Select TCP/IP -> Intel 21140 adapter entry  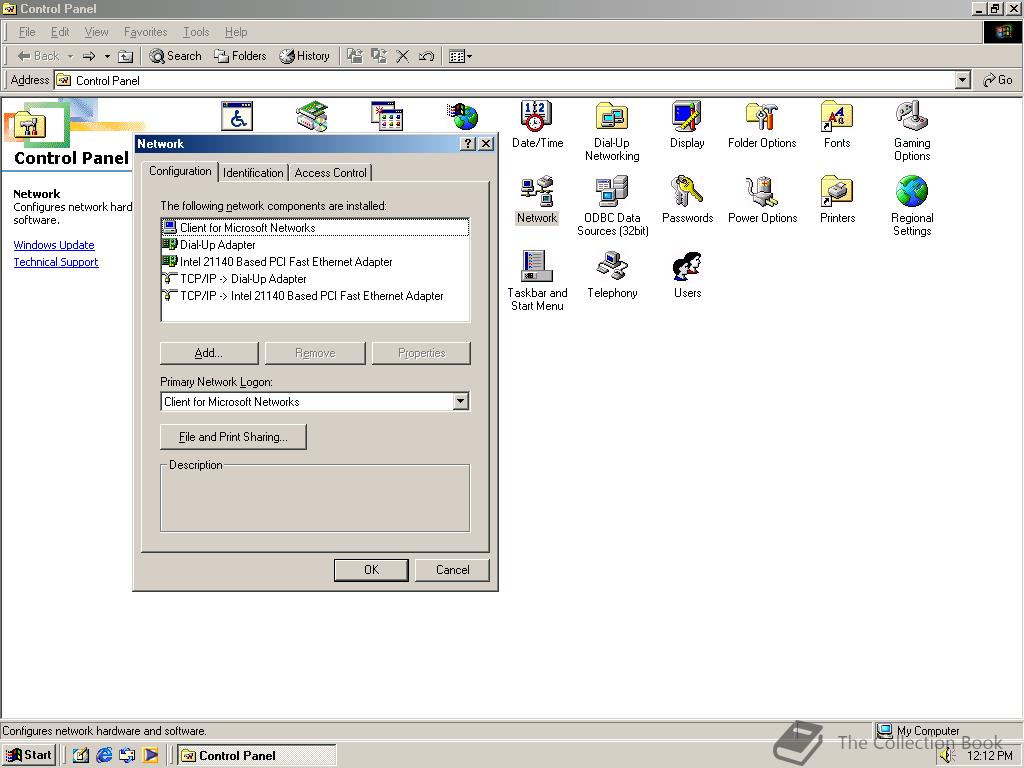pyautogui.click(x=315, y=296)
